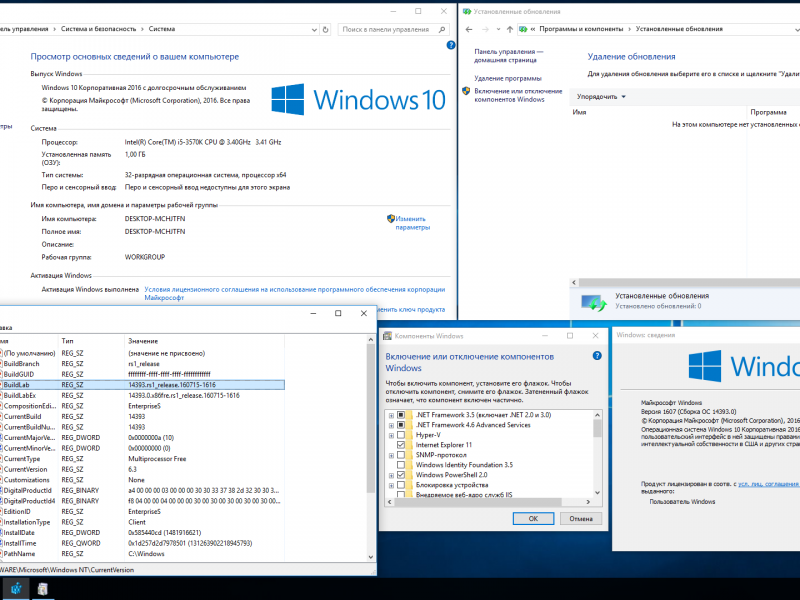
Task: Expand the Блокировка устройства node
Action: tap(391, 486)
